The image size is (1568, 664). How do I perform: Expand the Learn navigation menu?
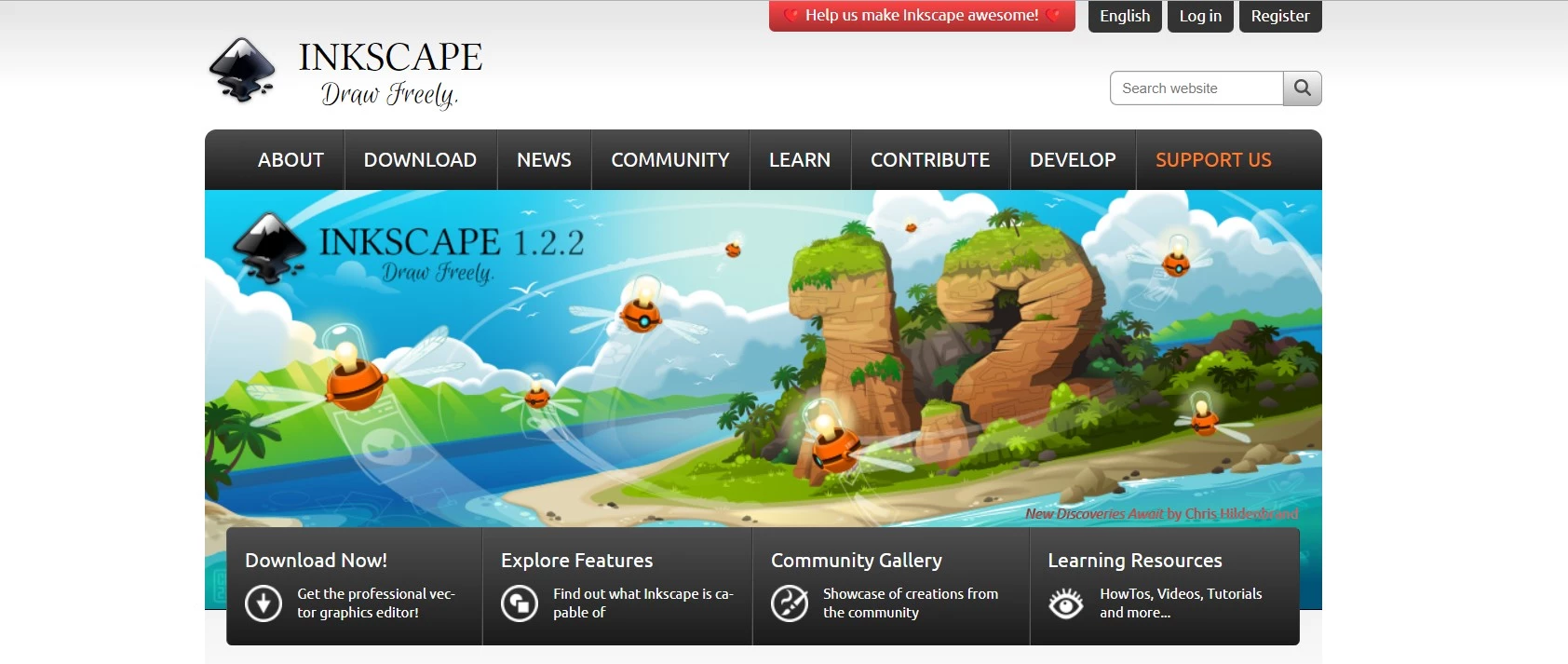799,160
